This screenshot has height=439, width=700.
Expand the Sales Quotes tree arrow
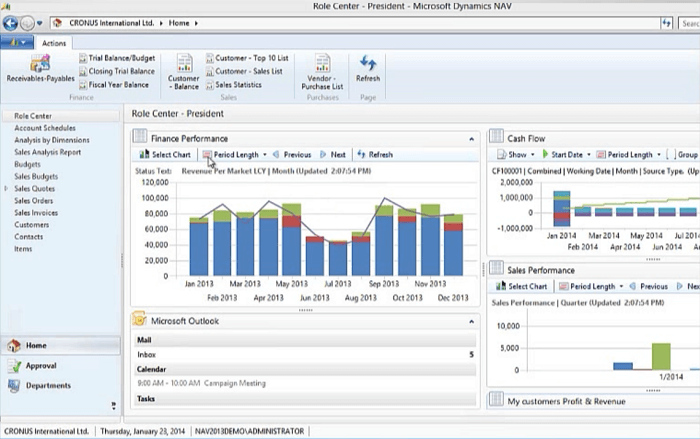[x=6, y=188]
